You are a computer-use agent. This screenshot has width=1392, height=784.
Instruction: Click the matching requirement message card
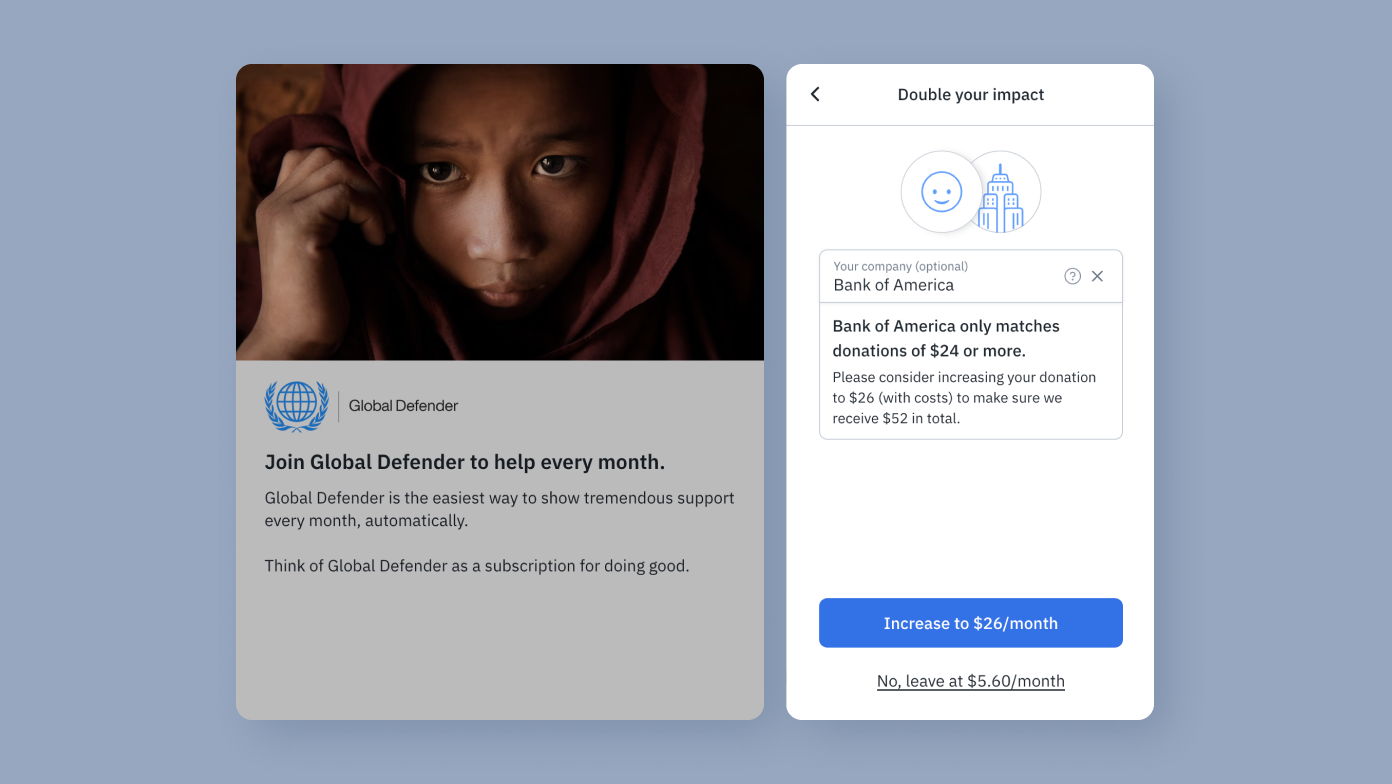pos(970,370)
